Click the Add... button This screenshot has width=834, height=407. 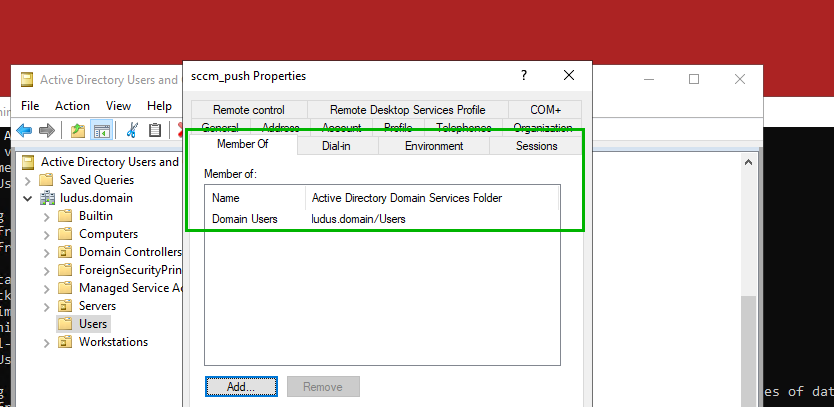[x=242, y=387]
